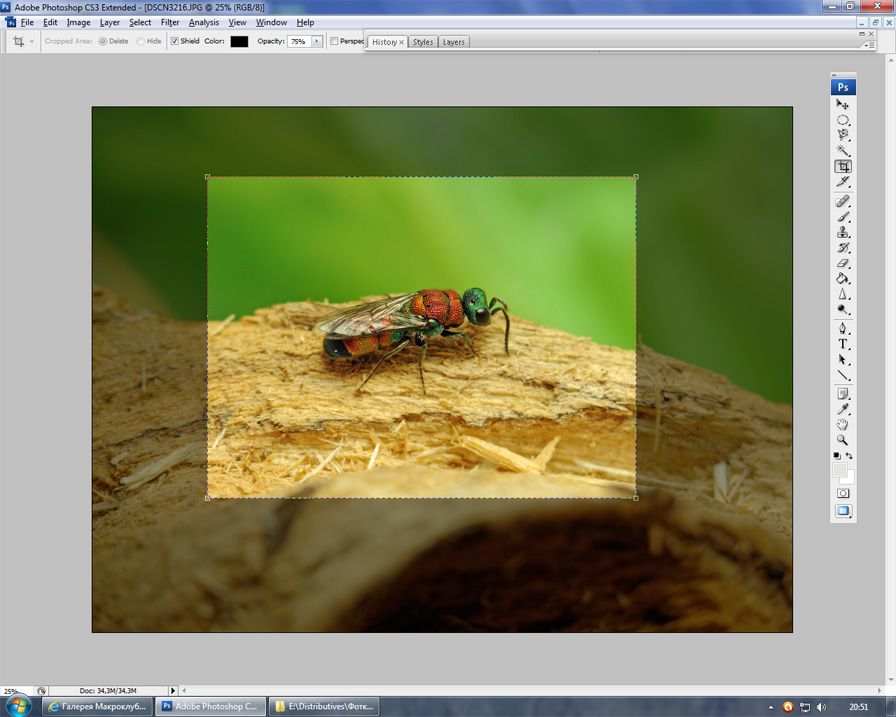Image resolution: width=896 pixels, height=717 pixels.
Task: Select the Eraser tool
Action: pos(843,263)
